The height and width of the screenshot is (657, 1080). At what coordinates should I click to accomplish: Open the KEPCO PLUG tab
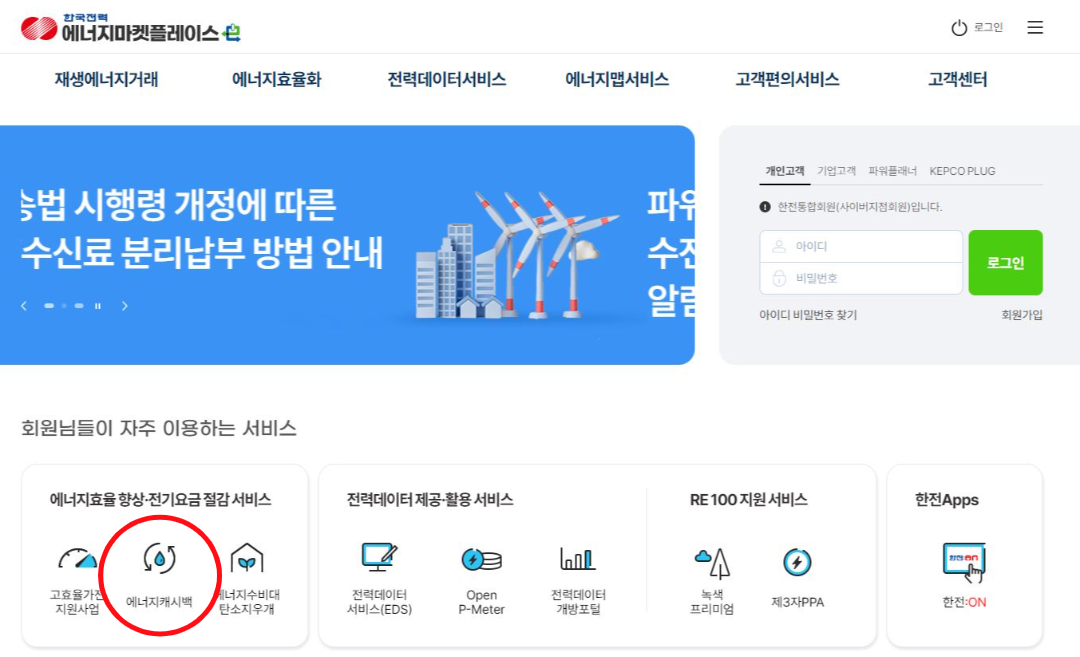(x=962, y=170)
